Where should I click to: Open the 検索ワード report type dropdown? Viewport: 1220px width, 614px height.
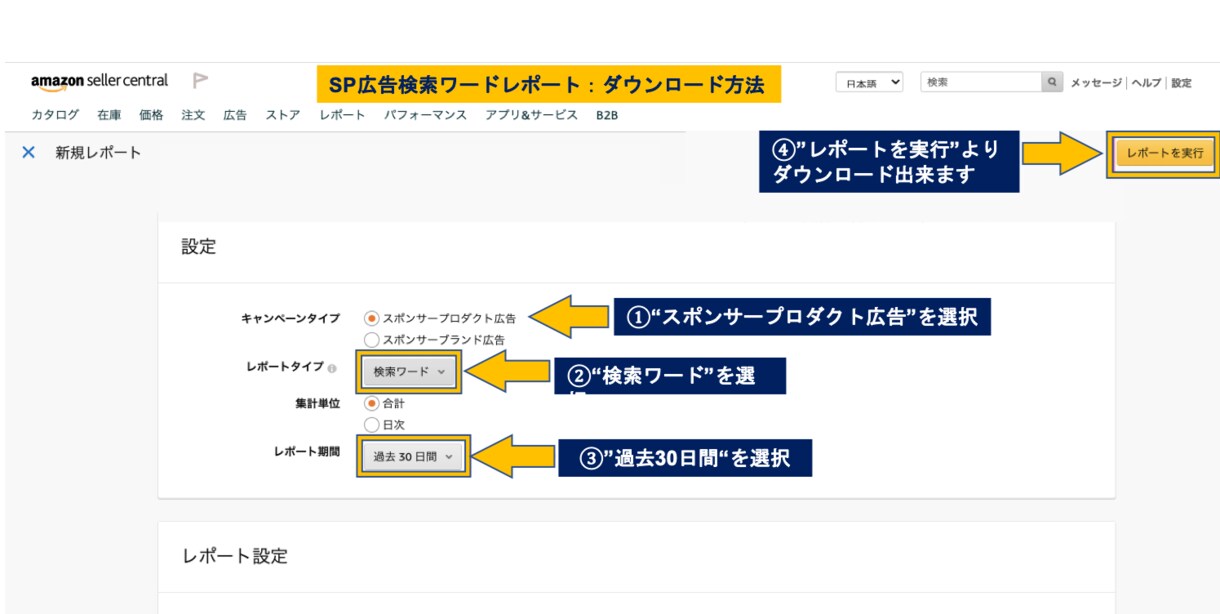click(x=411, y=371)
